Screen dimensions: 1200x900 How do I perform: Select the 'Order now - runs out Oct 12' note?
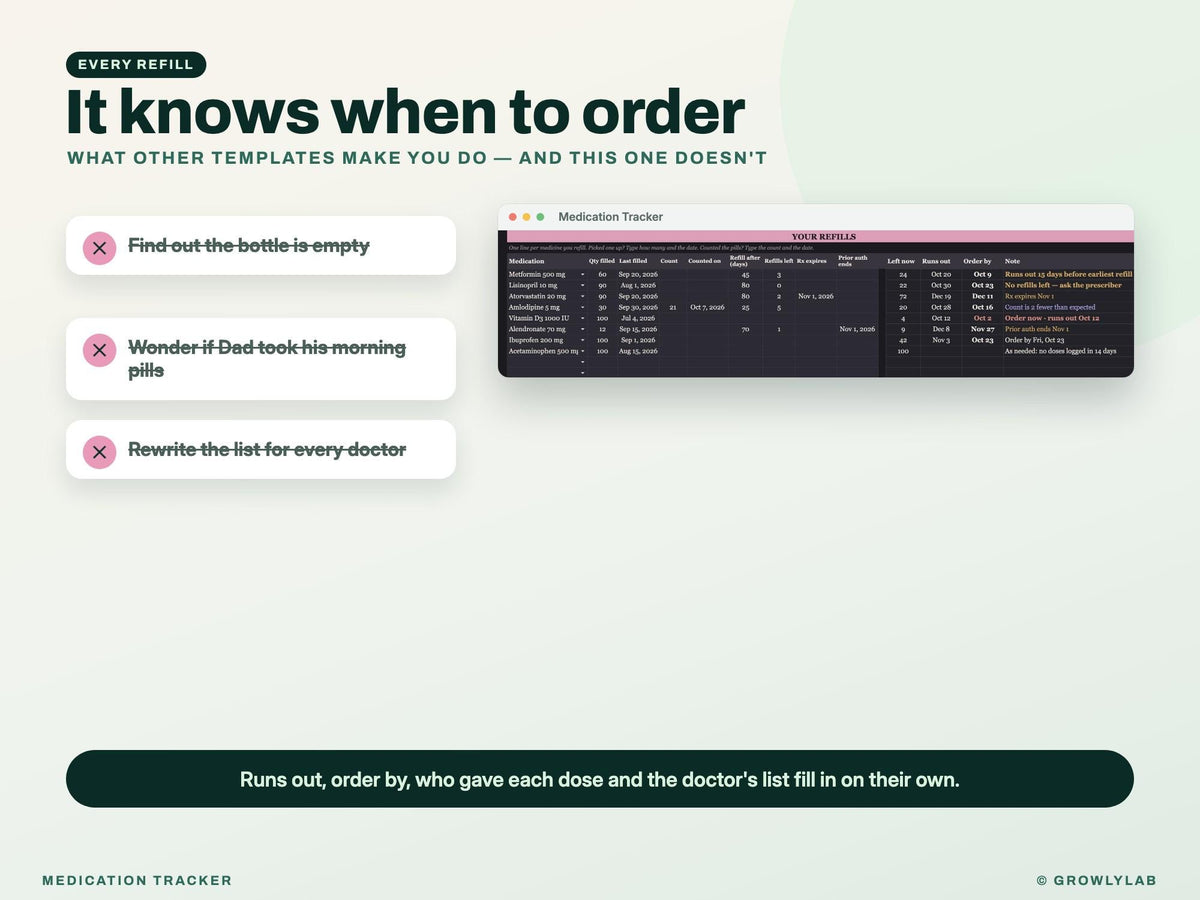pyautogui.click(x=1052, y=318)
